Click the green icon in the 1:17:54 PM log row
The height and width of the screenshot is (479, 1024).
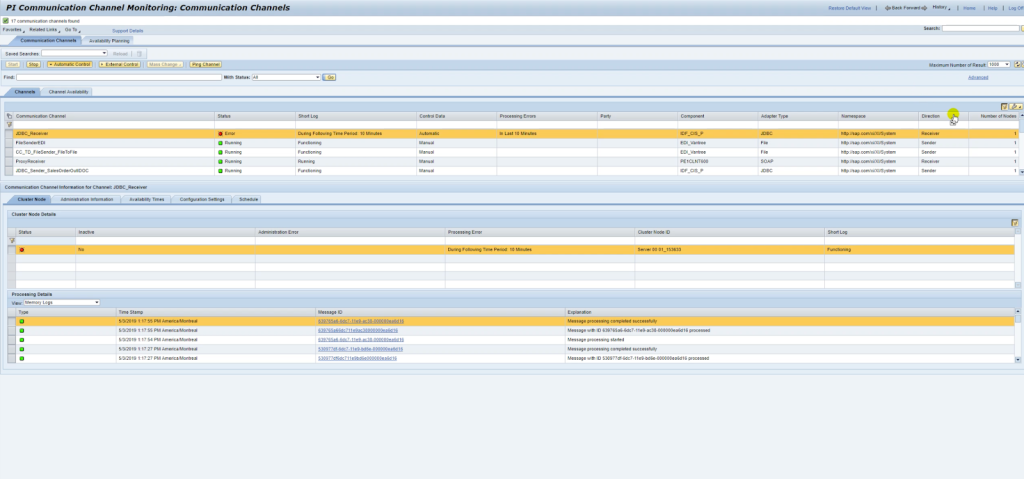pos(22,340)
